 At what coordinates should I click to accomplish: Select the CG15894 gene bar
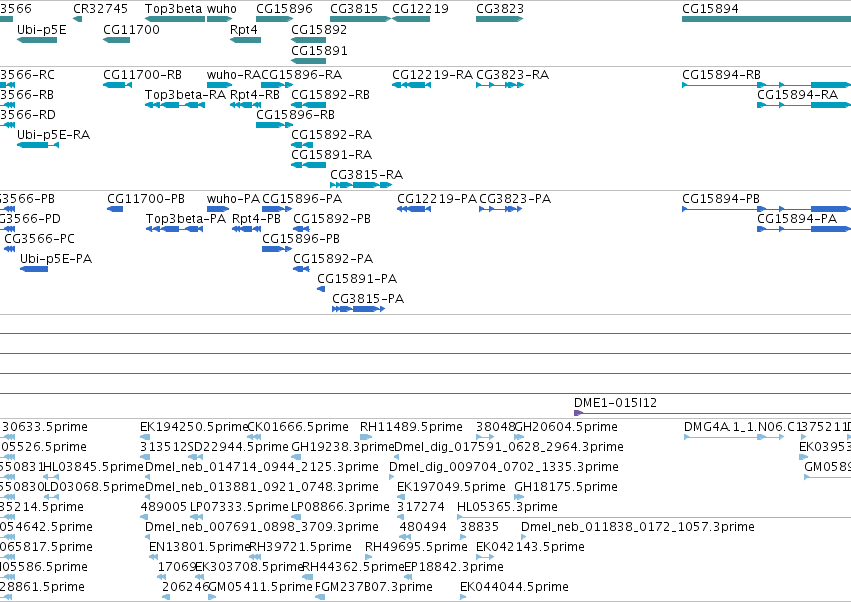(x=766, y=19)
